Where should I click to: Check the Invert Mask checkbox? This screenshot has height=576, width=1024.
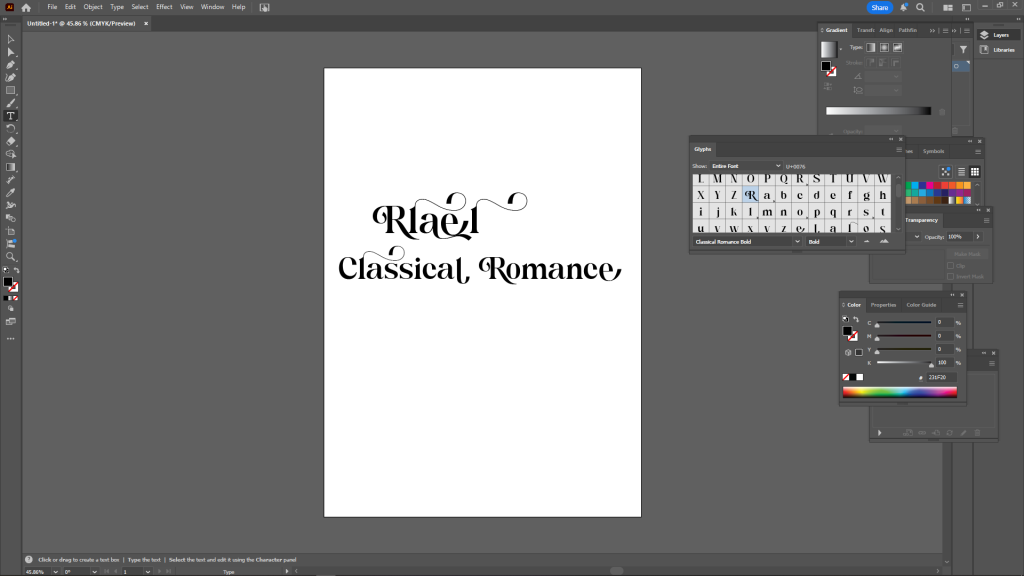click(950, 276)
